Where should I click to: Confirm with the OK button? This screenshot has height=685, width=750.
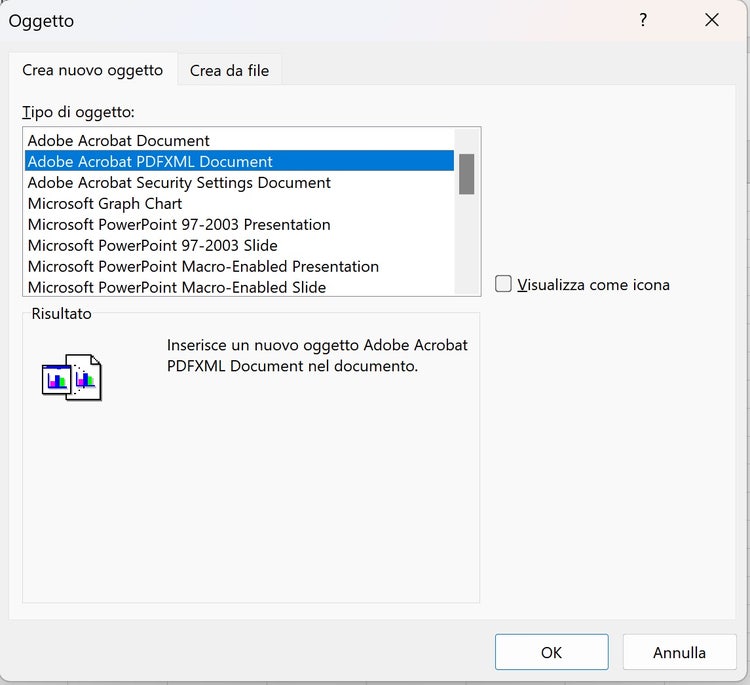[551, 652]
